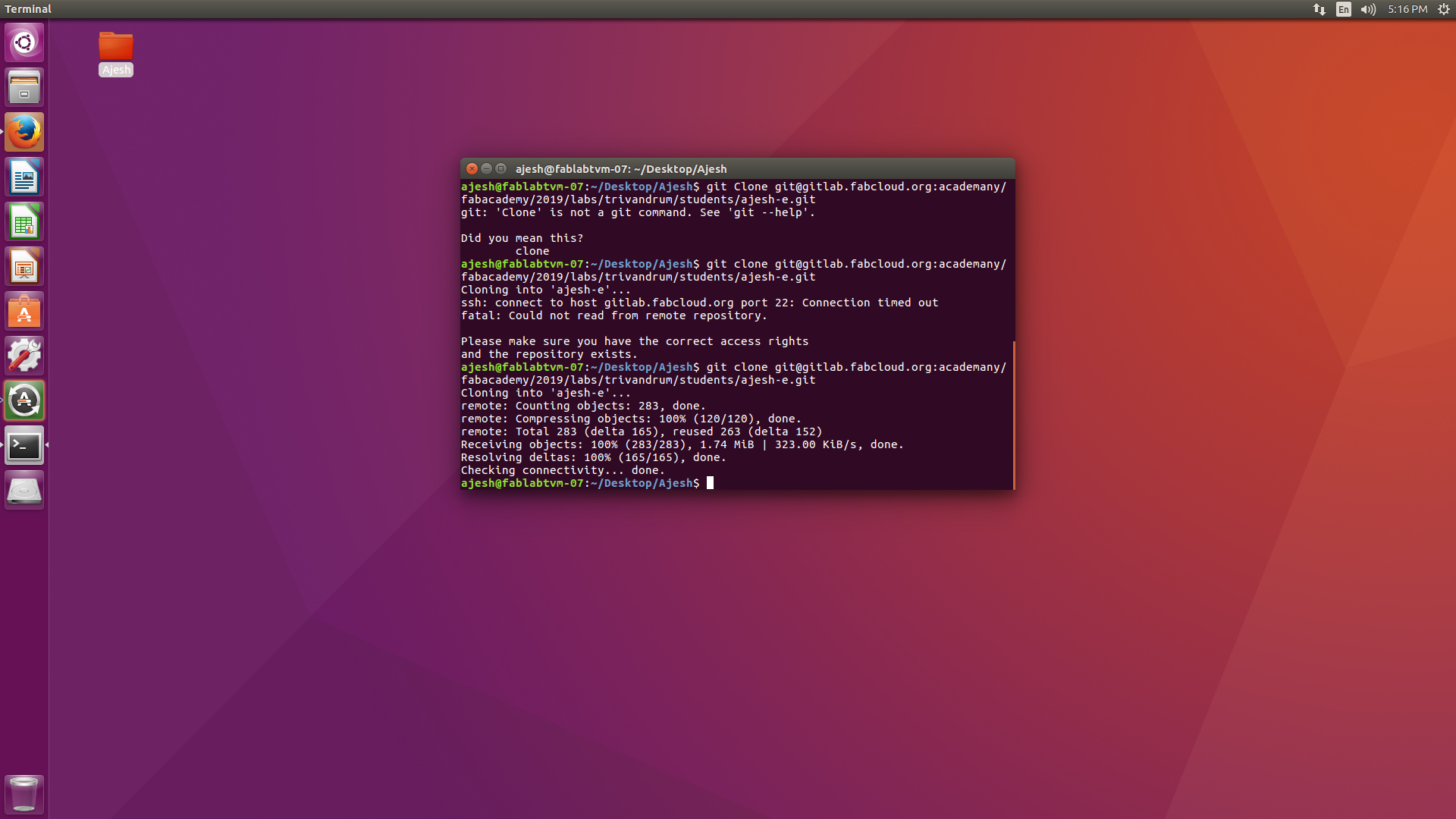This screenshot has height=819, width=1456.
Task: Open the Software Updater with the green icon
Action: point(24,400)
